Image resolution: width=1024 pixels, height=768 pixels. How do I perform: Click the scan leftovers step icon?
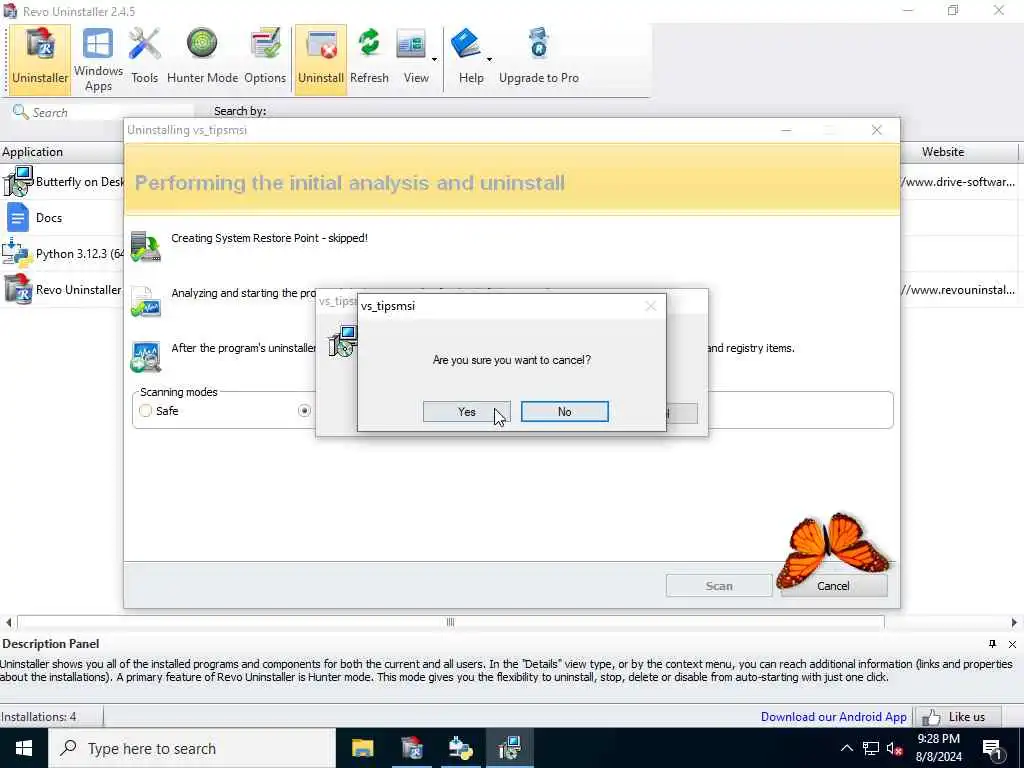pos(145,357)
